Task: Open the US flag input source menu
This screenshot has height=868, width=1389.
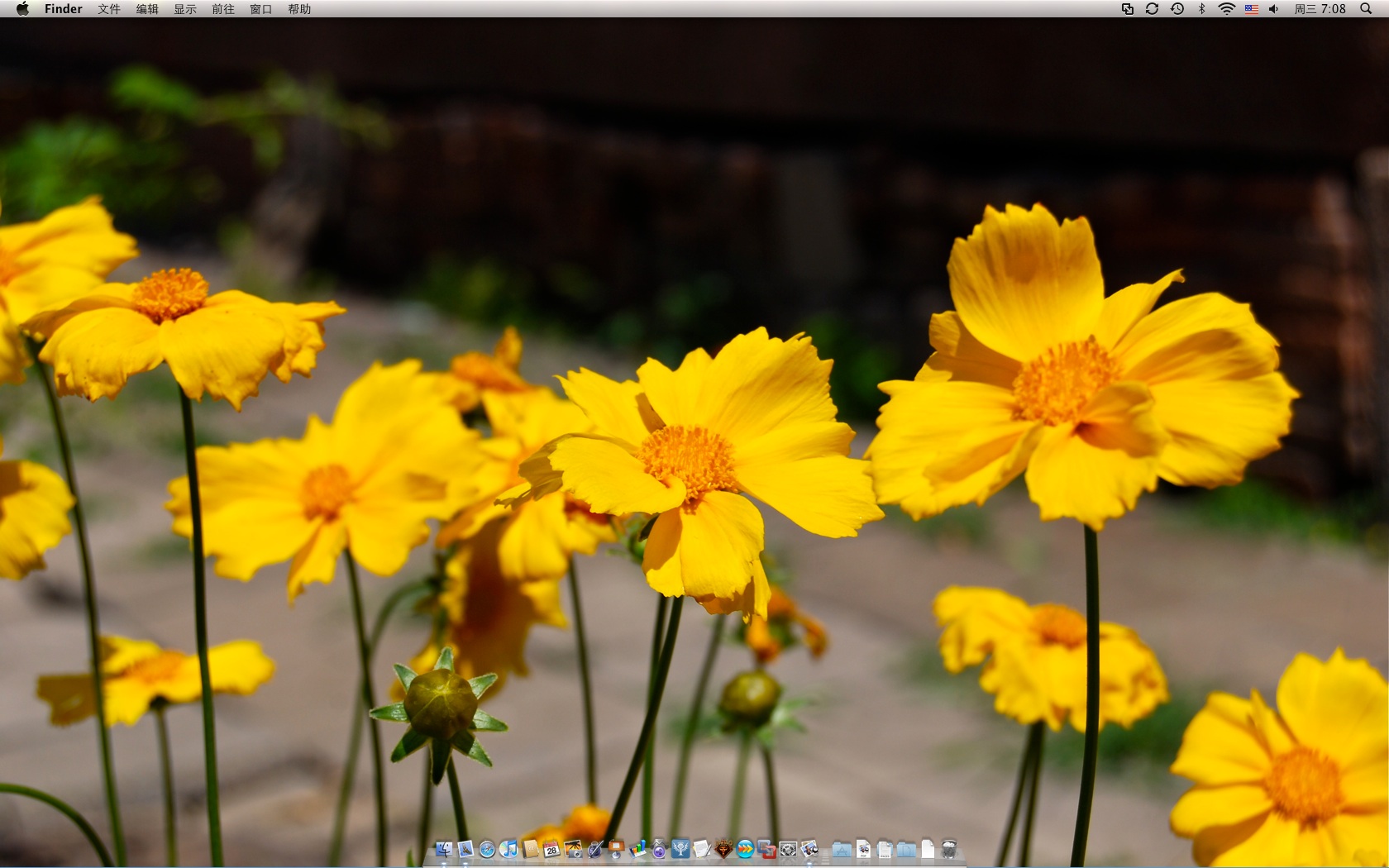Action: coord(1252,9)
